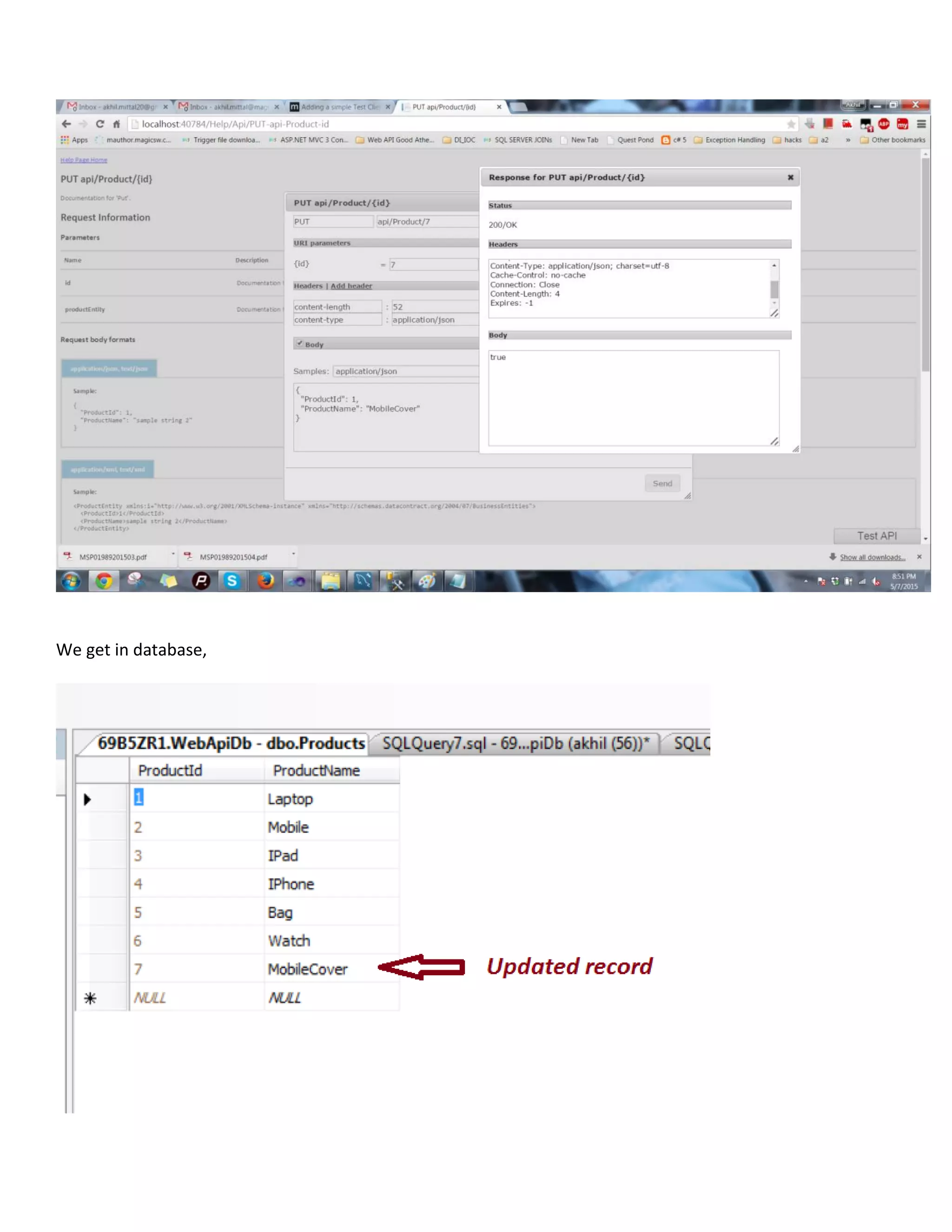952x1232 pixels.
Task: Click the browser forward arrow
Action: [x=84, y=124]
